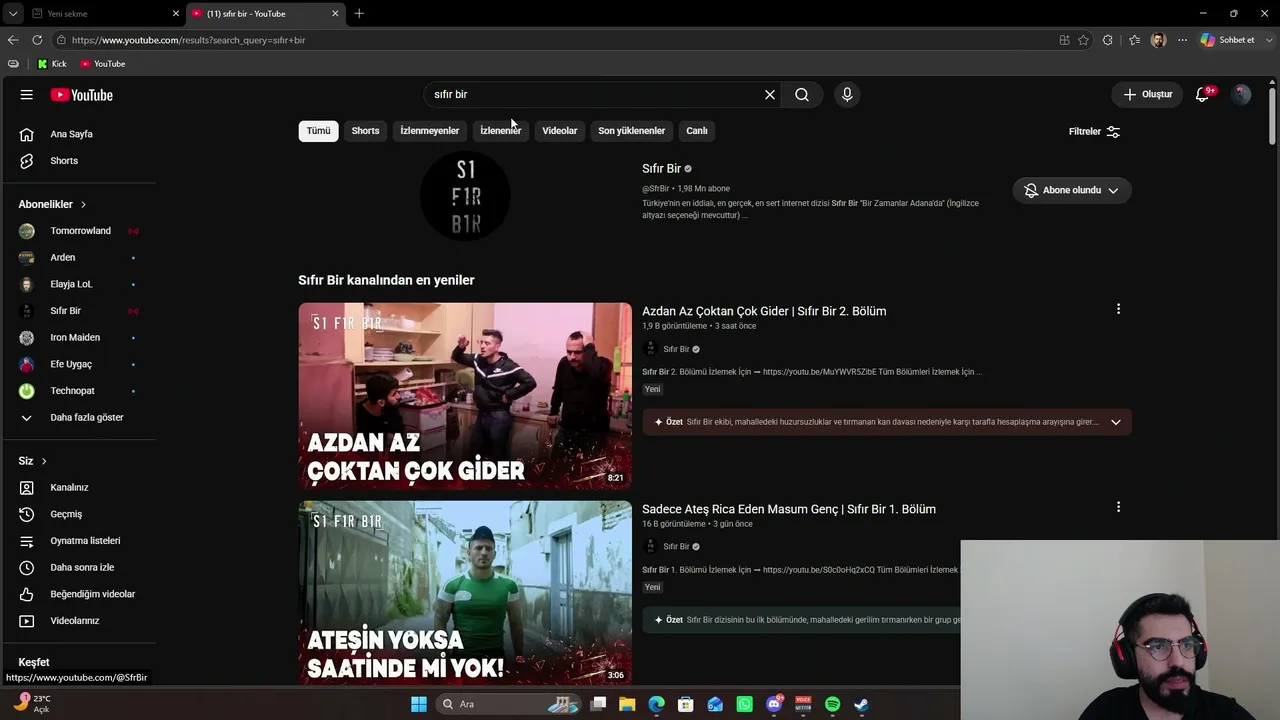Open the browser favorites list icon
The width and height of the screenshot is (1280, 720).
[1134, 40]
